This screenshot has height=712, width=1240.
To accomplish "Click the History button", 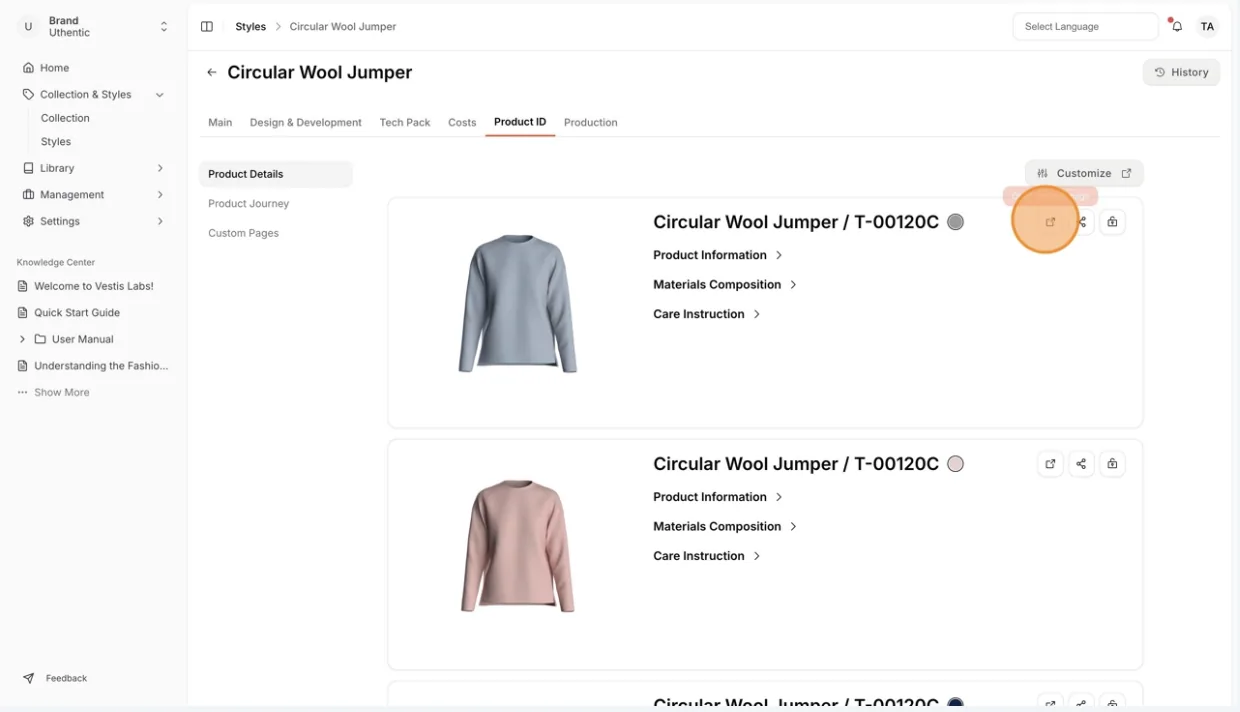I will (x=1181, y=72).
